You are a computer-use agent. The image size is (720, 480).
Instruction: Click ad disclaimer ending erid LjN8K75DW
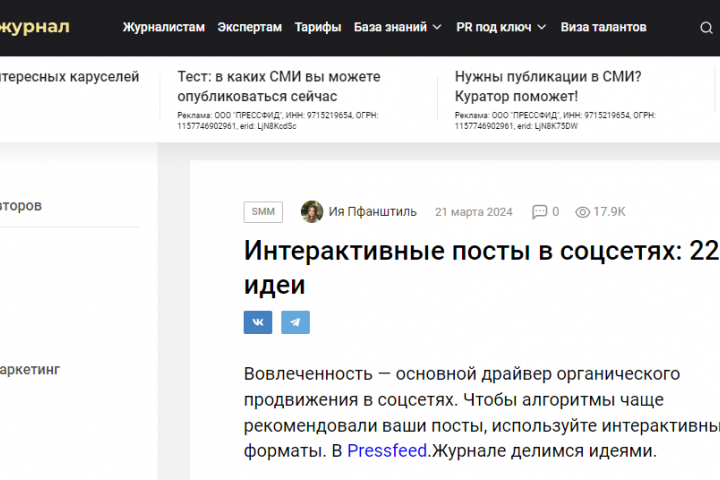[555, 121]
